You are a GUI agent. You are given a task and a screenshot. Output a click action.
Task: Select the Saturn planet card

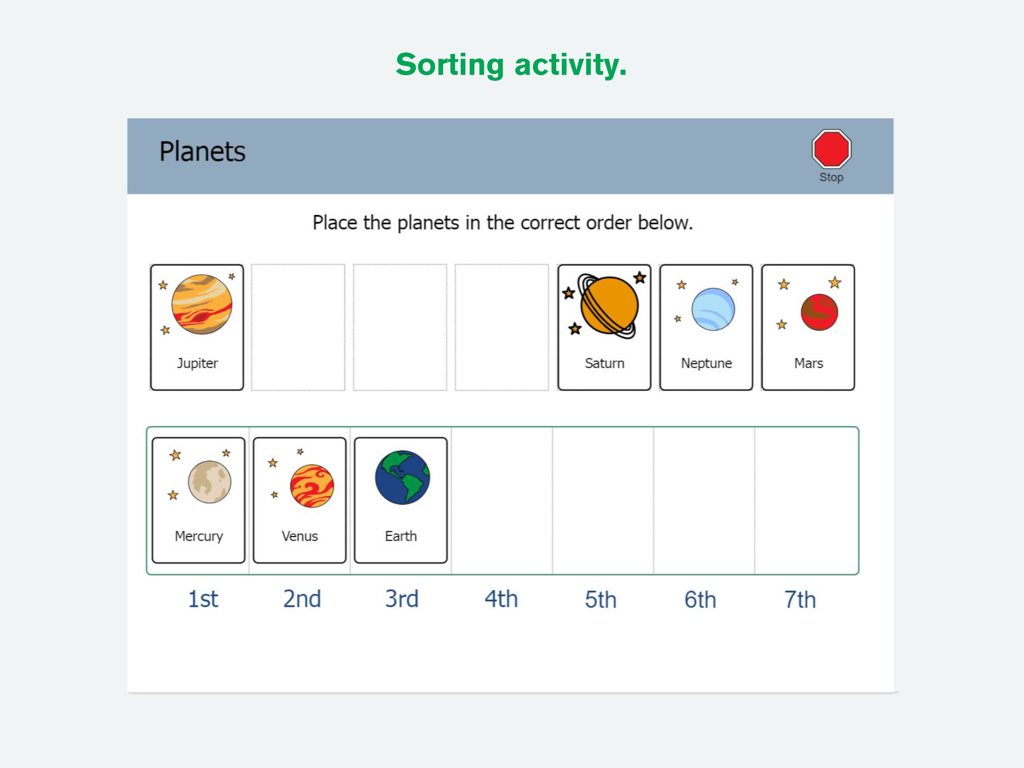pyautogui.click(x=604, y=326)
